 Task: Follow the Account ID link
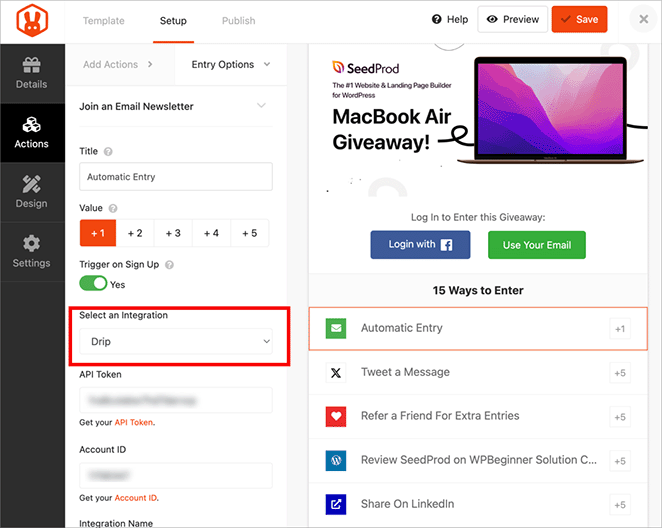tap(136, 498)
